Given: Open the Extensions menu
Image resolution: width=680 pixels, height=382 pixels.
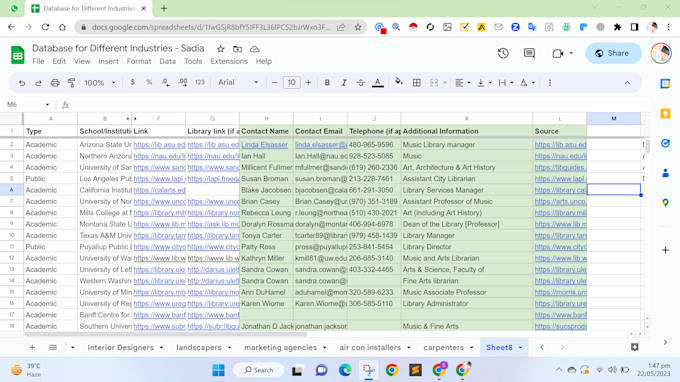Looking at the screenshot, I should [229, 61].
